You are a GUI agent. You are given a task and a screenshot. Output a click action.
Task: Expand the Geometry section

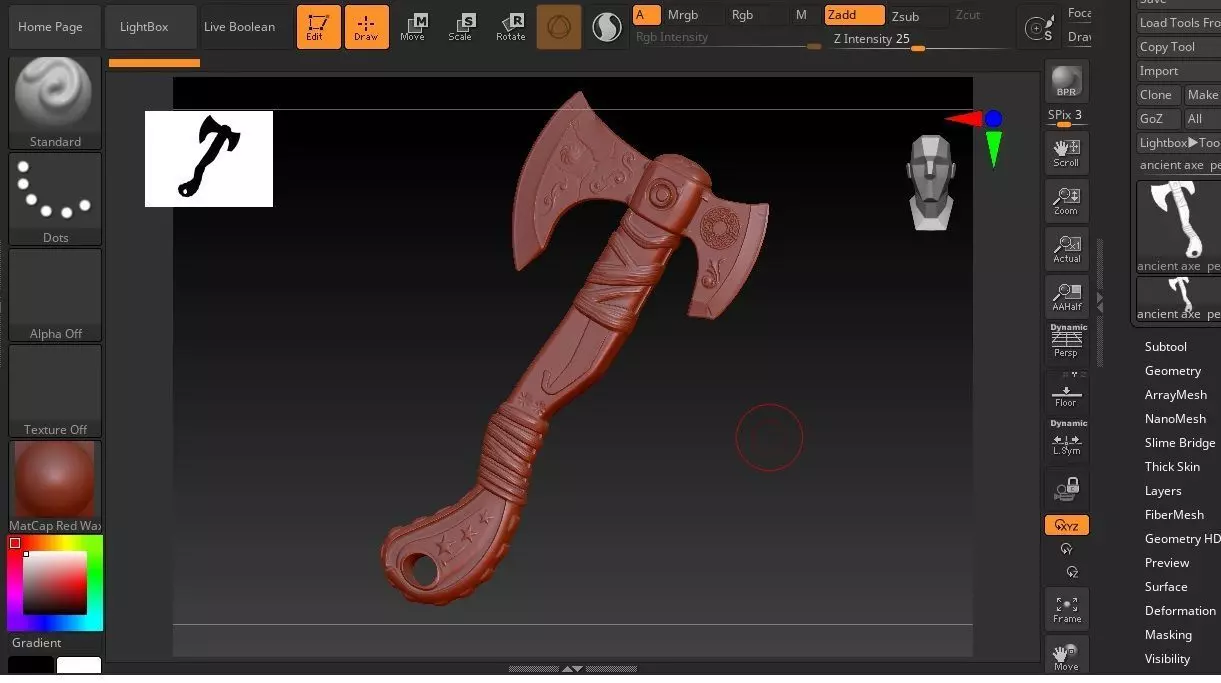click(1173, 371)
